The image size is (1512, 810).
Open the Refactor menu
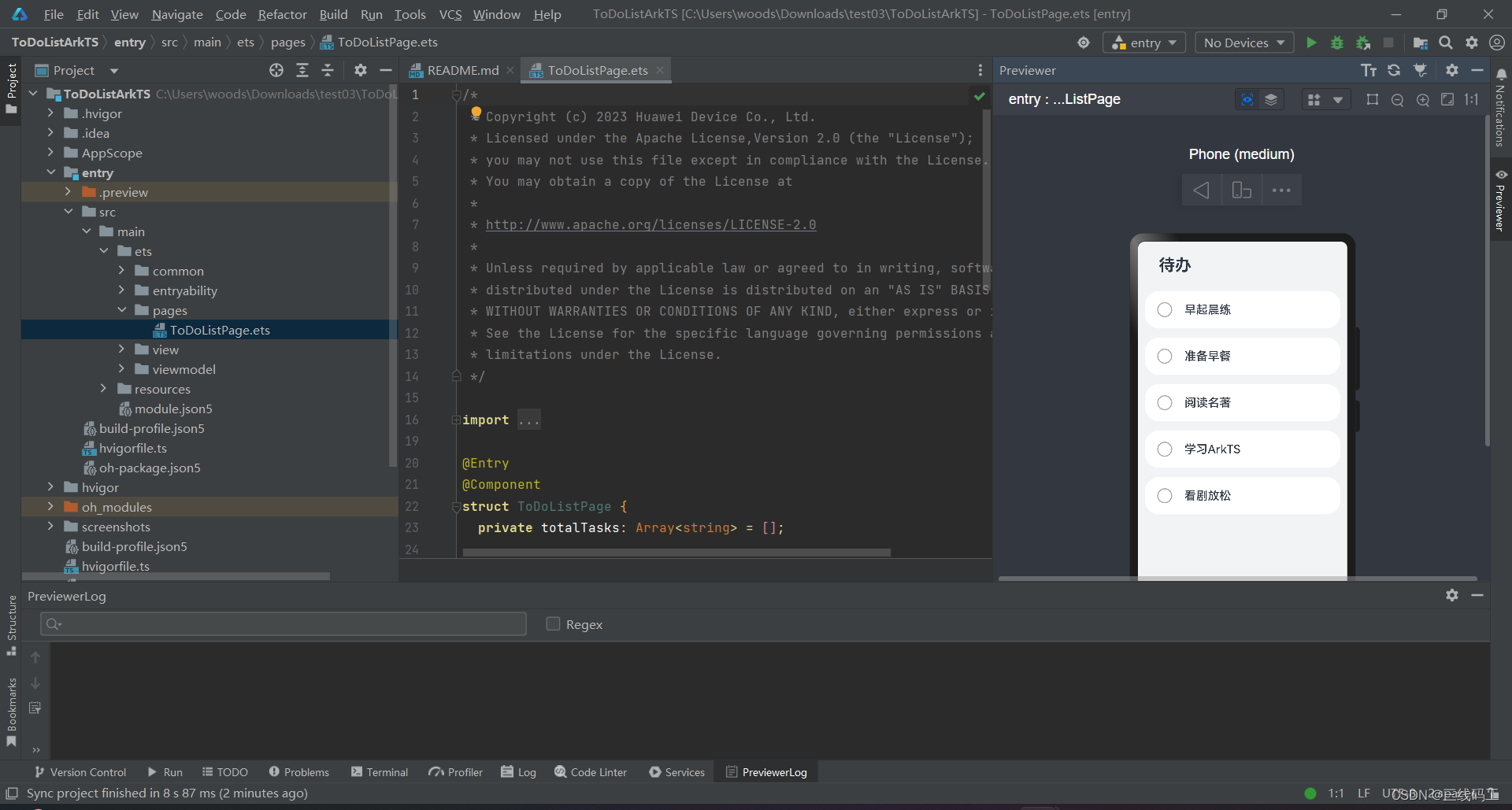click(x=282, y=14)
